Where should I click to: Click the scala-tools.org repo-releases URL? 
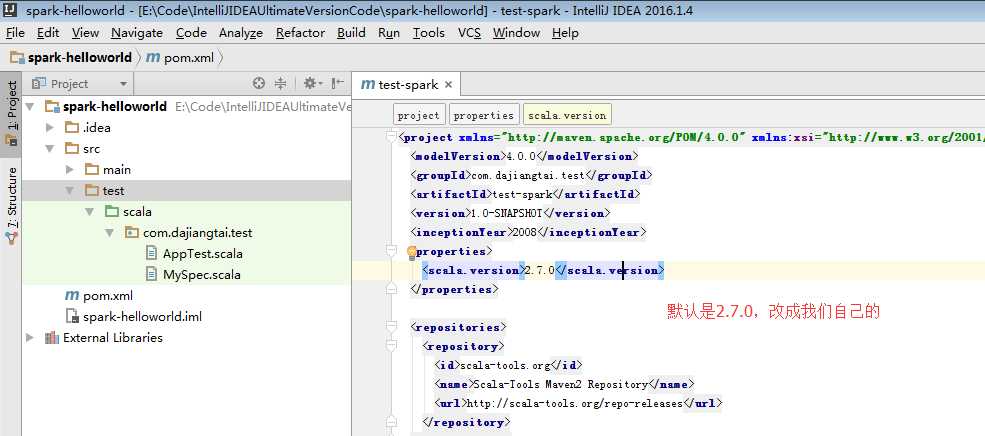point(573,403)
